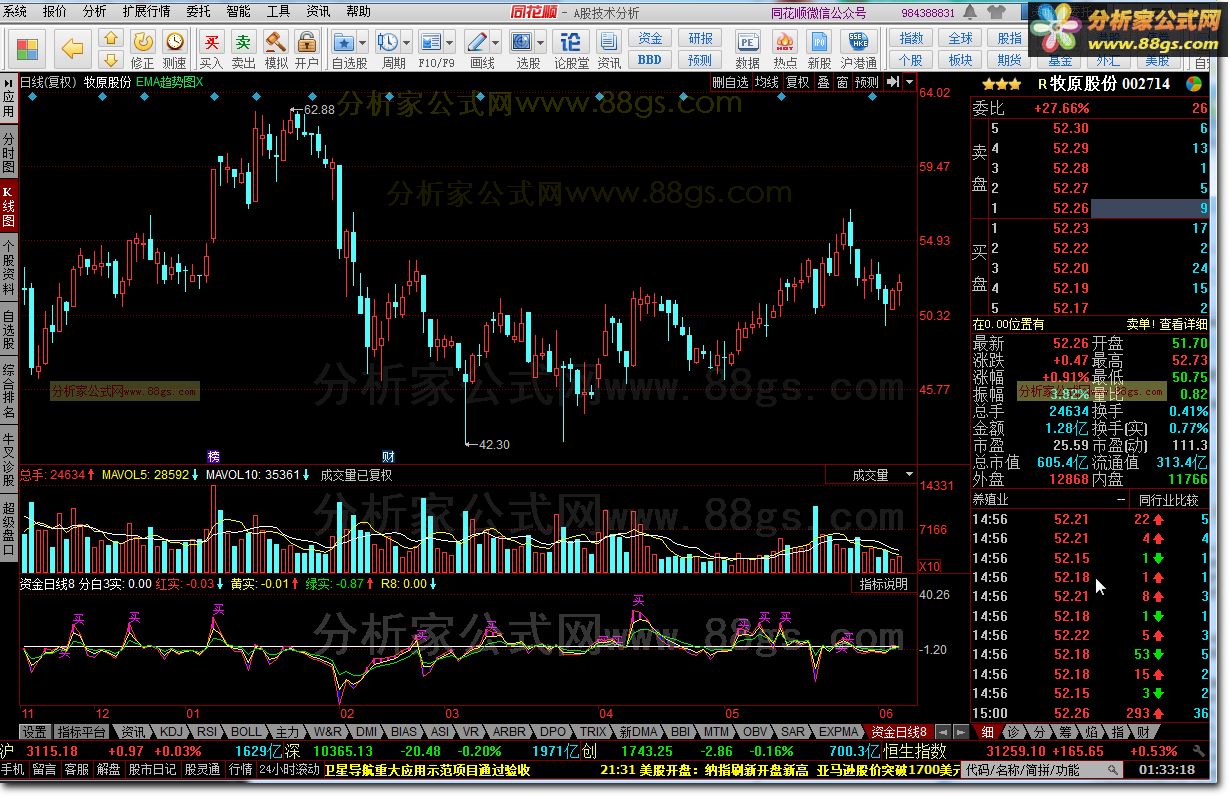Viewport: 1230px width, 796px height.
Task: Toggle 复权 price adjustment
Action: click(797, 82)
